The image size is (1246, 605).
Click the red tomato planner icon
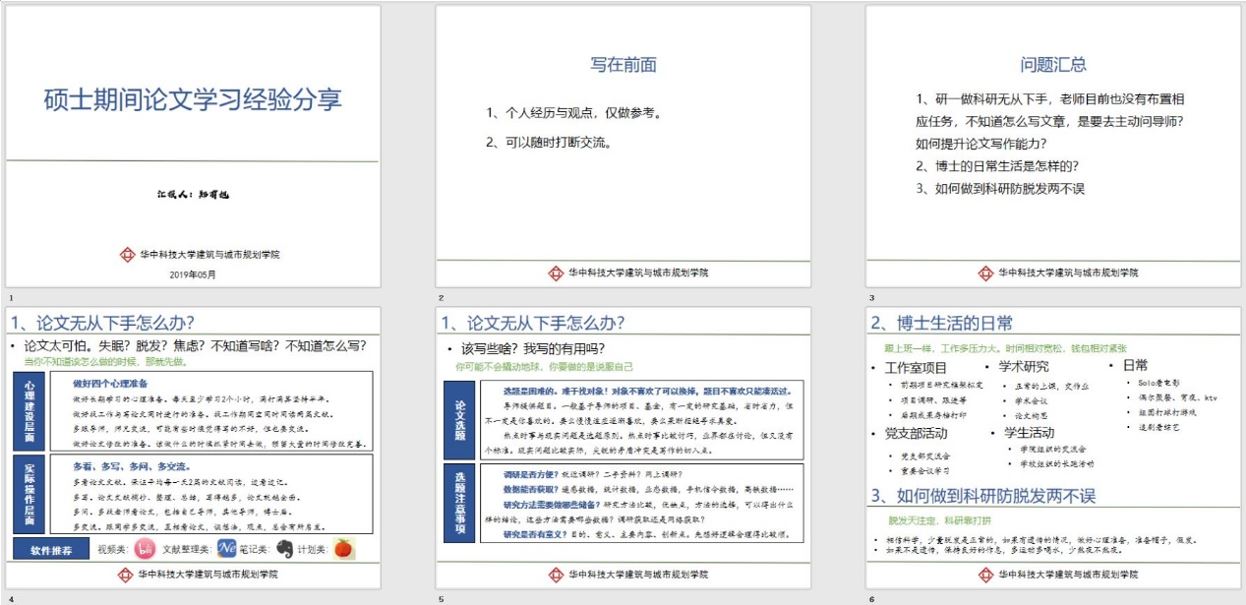(343, 548)
